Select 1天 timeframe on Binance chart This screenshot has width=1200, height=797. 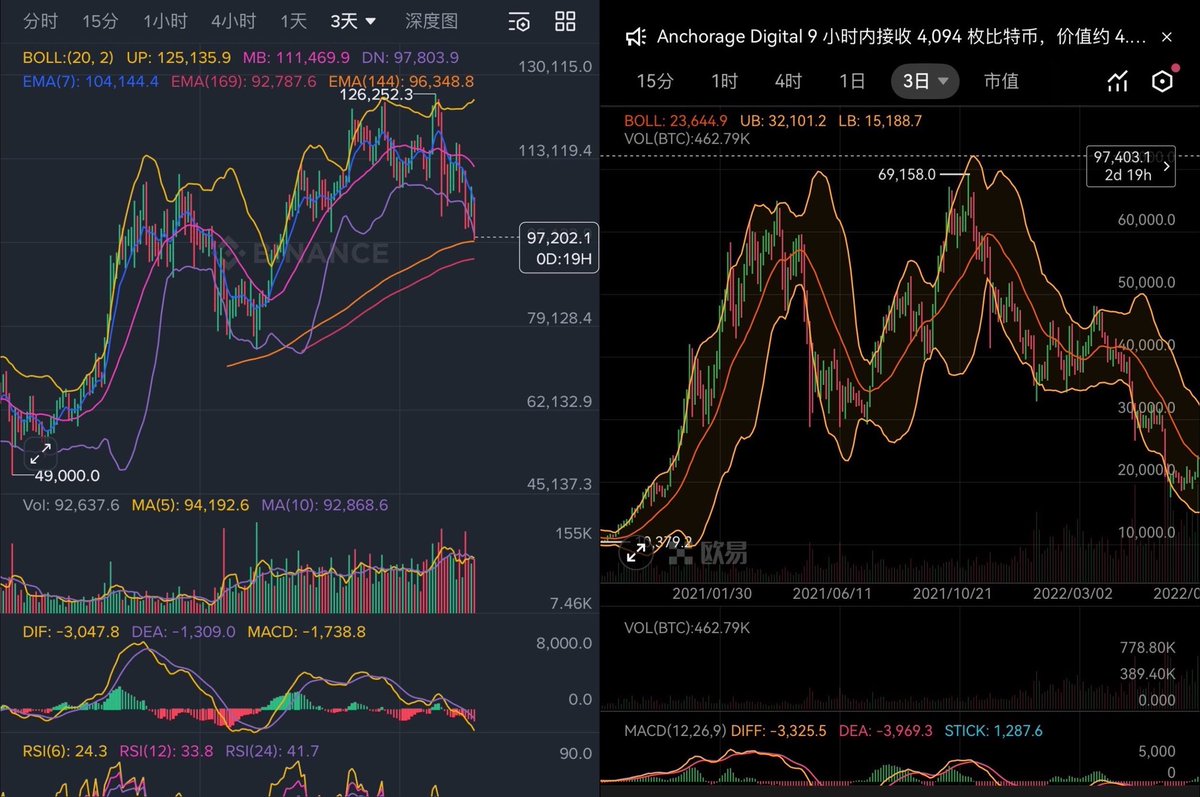pos(293,21)
